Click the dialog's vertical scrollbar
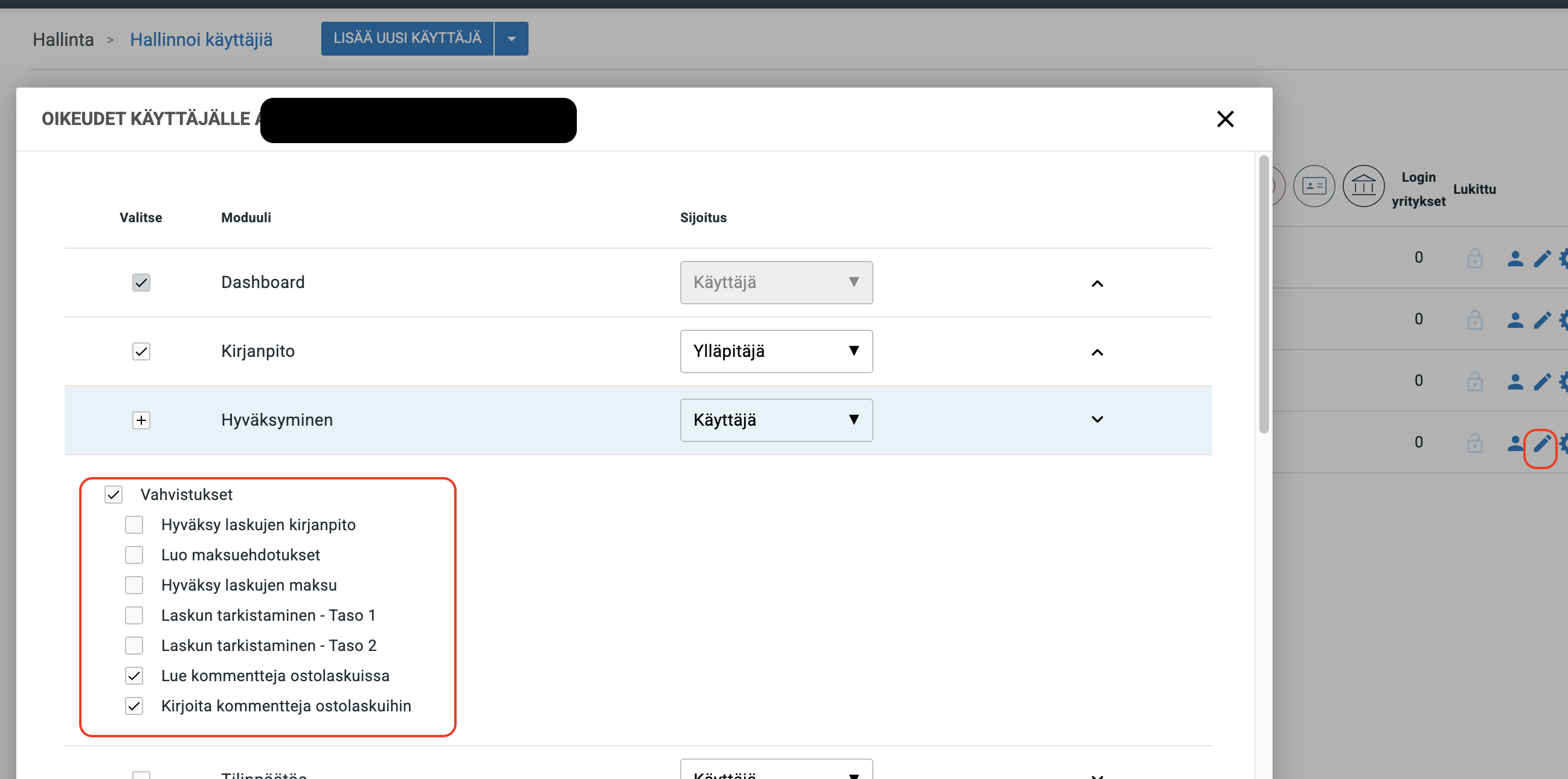Image resolution: width=1568 pixels, height=779 pixels. pyautogui.click(x=1264, y=295)
